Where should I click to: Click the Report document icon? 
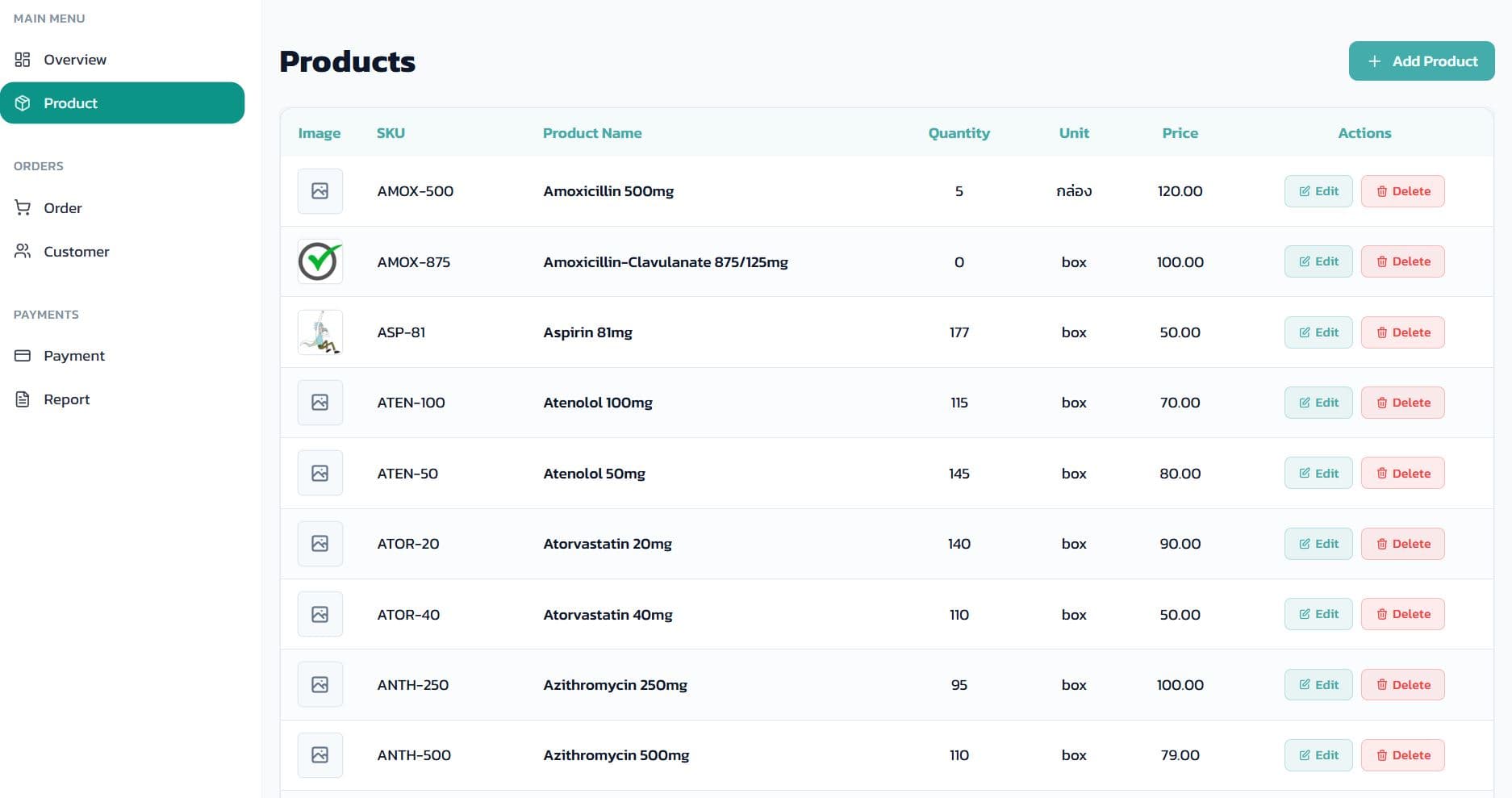23,399
